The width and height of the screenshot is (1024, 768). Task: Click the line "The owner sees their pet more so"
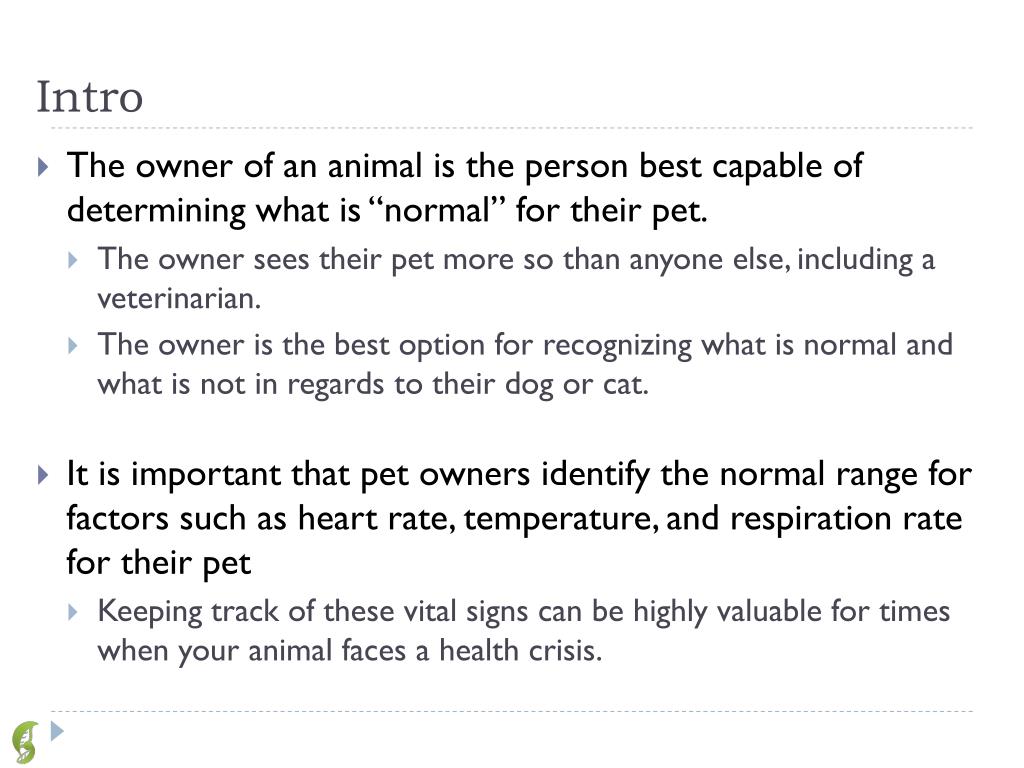click(516, 260)
